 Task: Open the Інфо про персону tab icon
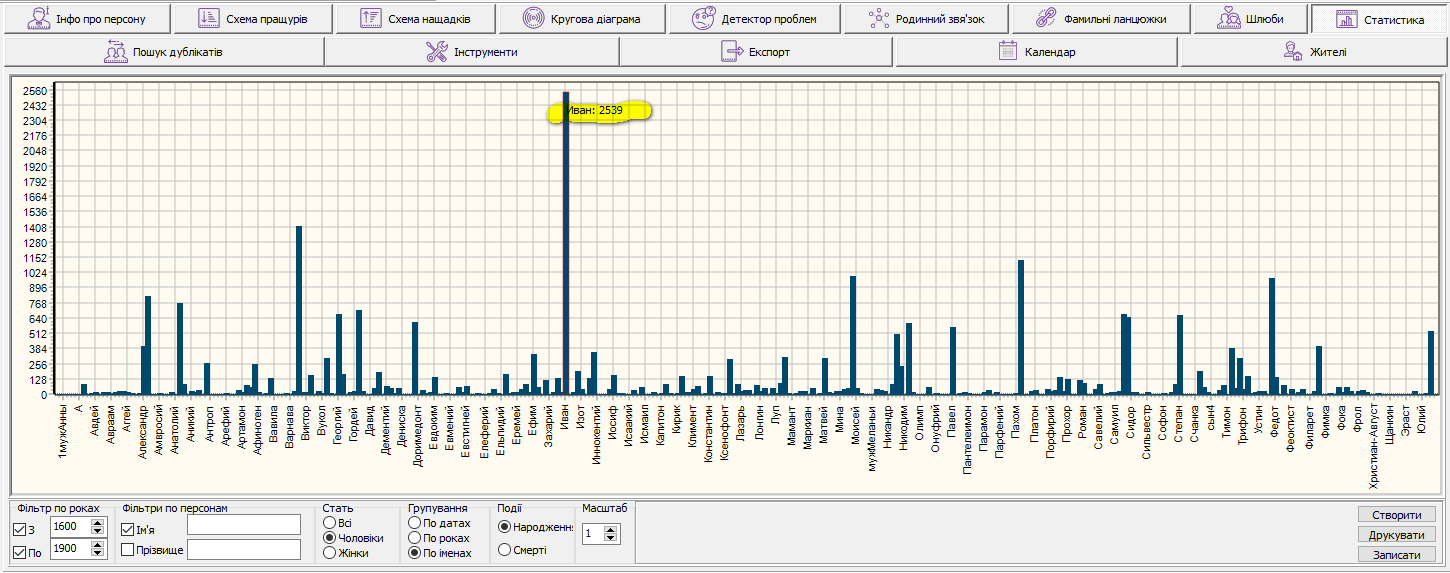39,19
